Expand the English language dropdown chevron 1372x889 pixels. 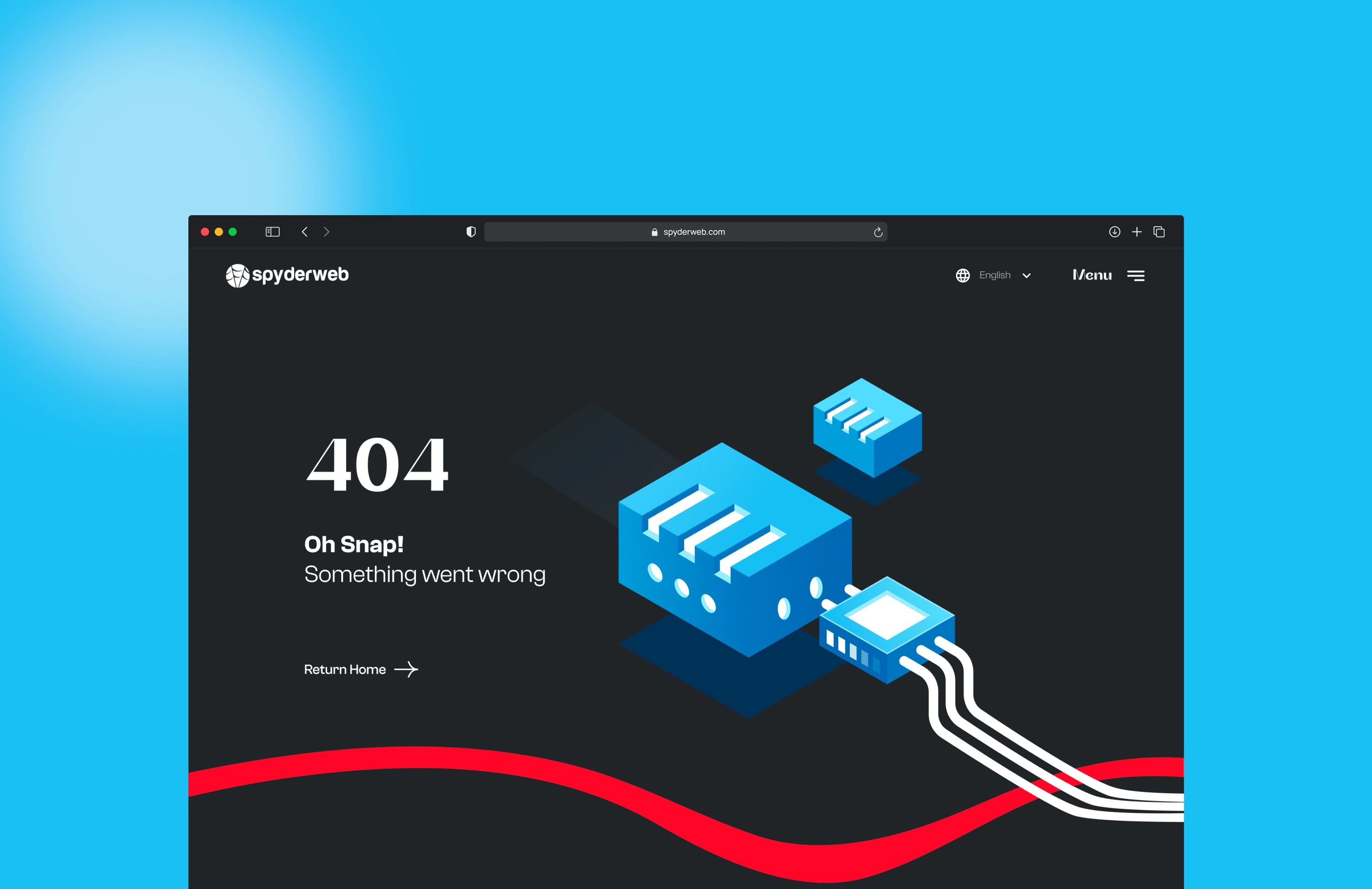pos(1026,275)
